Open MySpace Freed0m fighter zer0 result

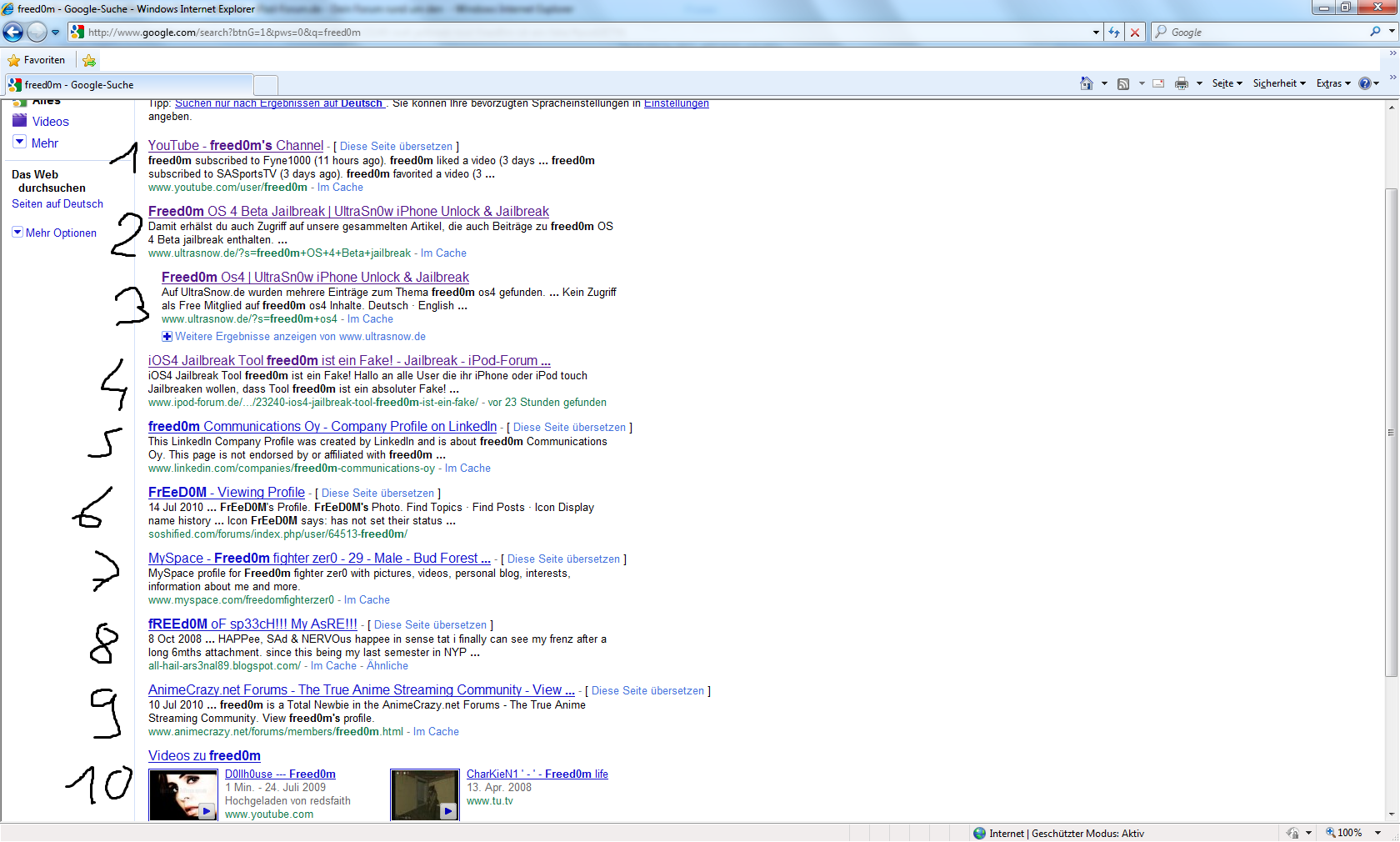coord(319,559)
